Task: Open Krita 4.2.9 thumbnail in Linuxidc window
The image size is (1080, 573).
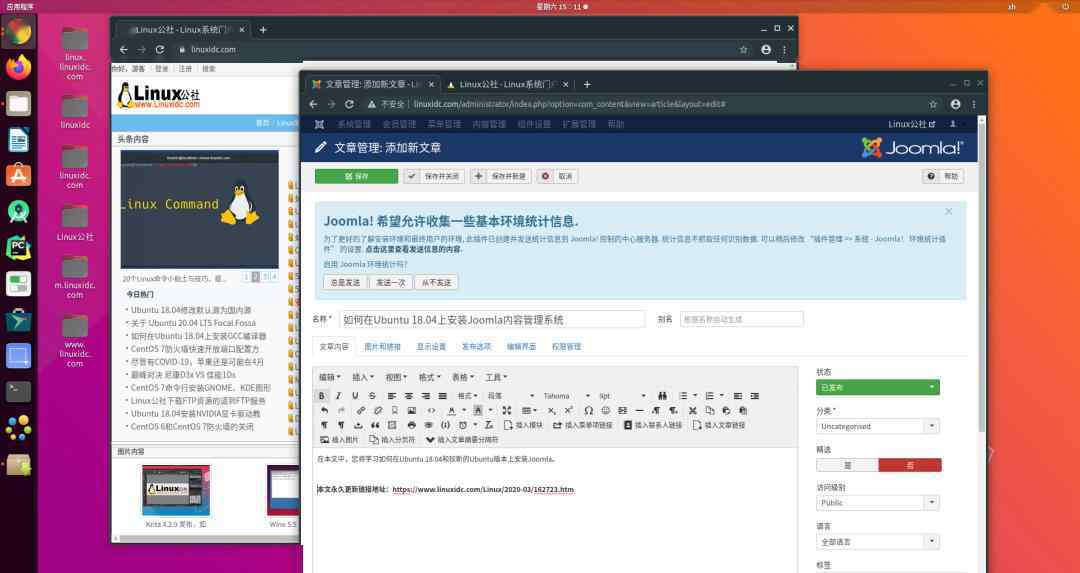Action: coord(176,490)
